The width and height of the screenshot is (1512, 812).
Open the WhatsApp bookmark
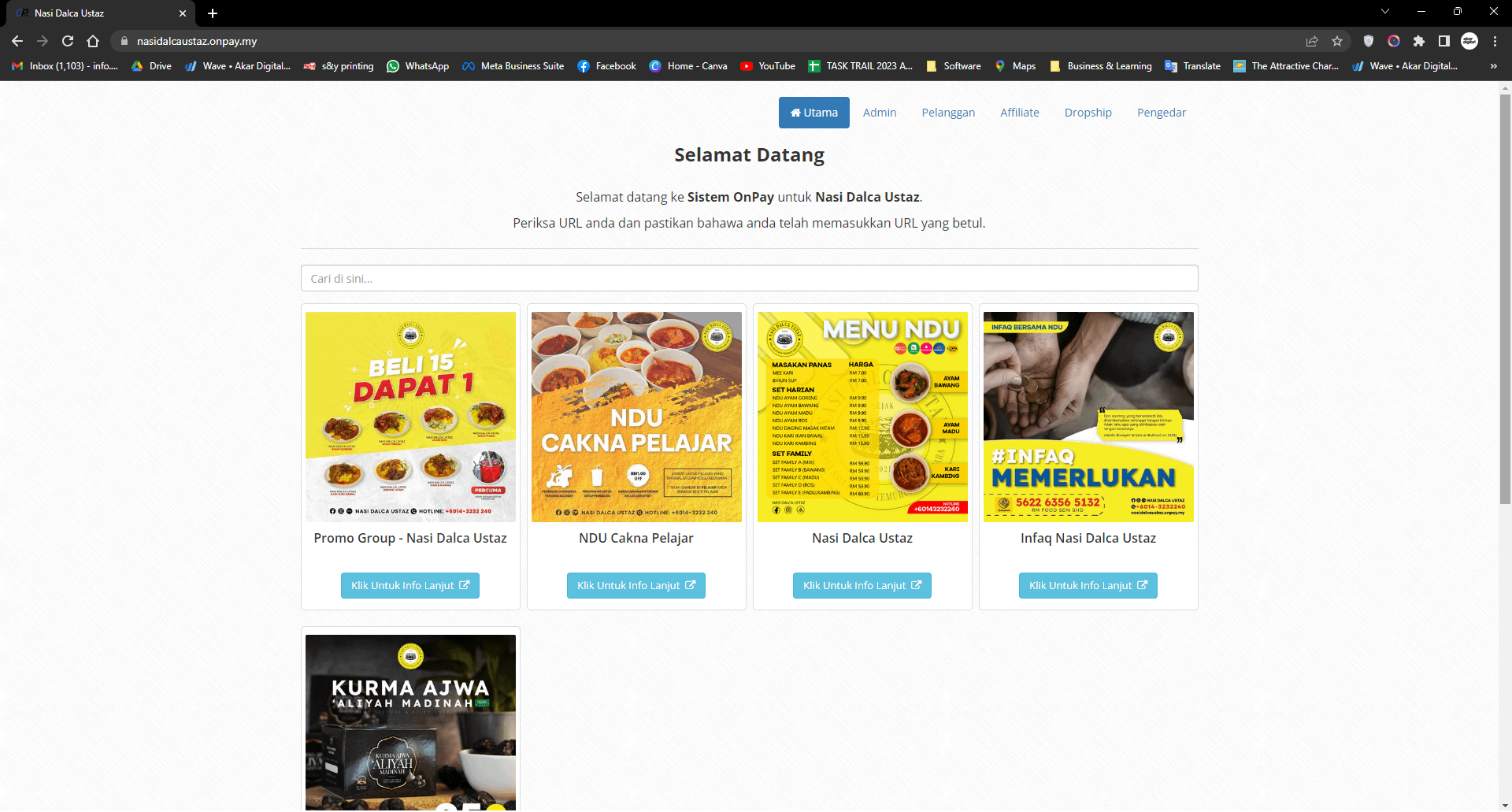417,66
